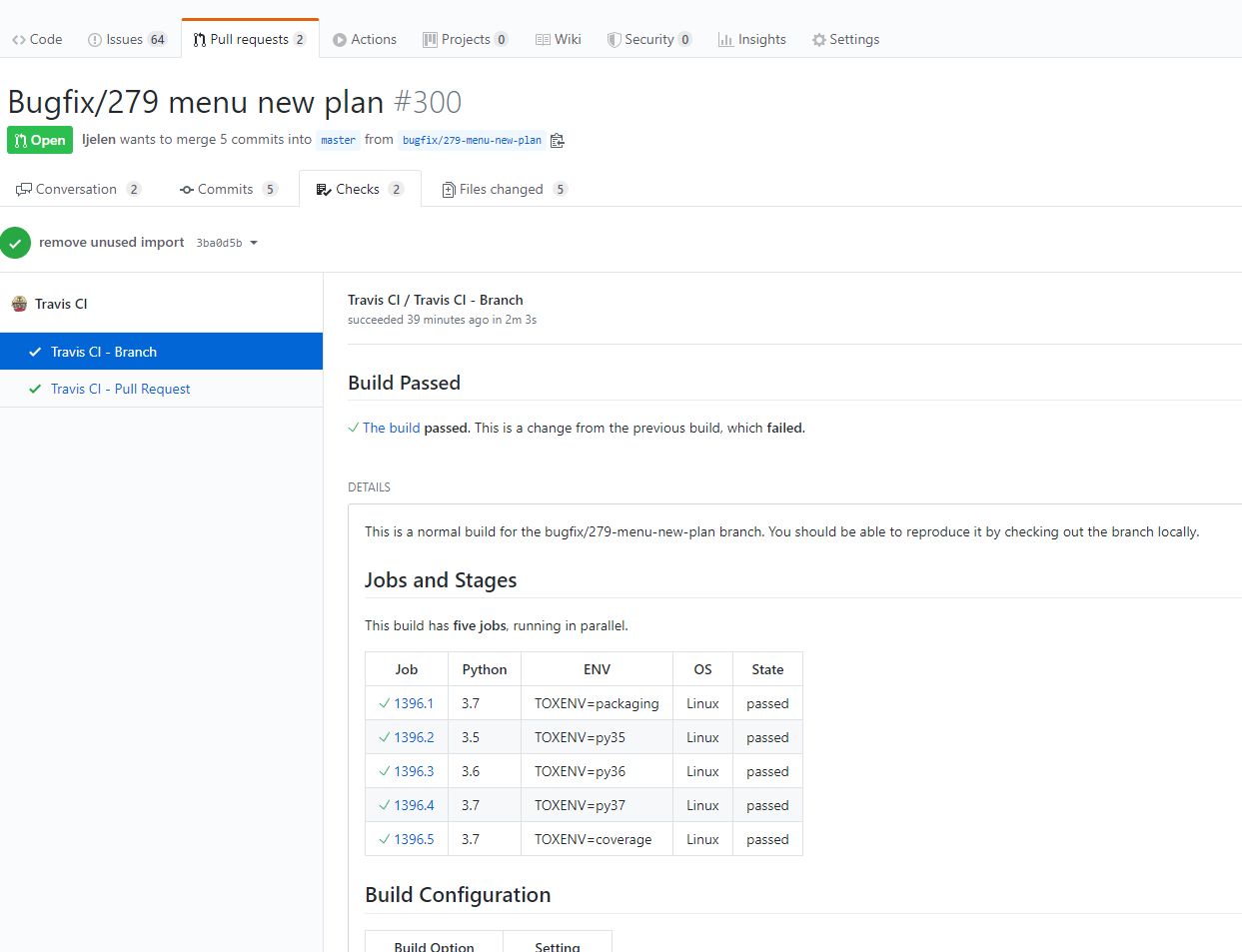Click 'The build' link in Build Passed section
Viewport: 1242px width, 952px height.
click(390, 428)
